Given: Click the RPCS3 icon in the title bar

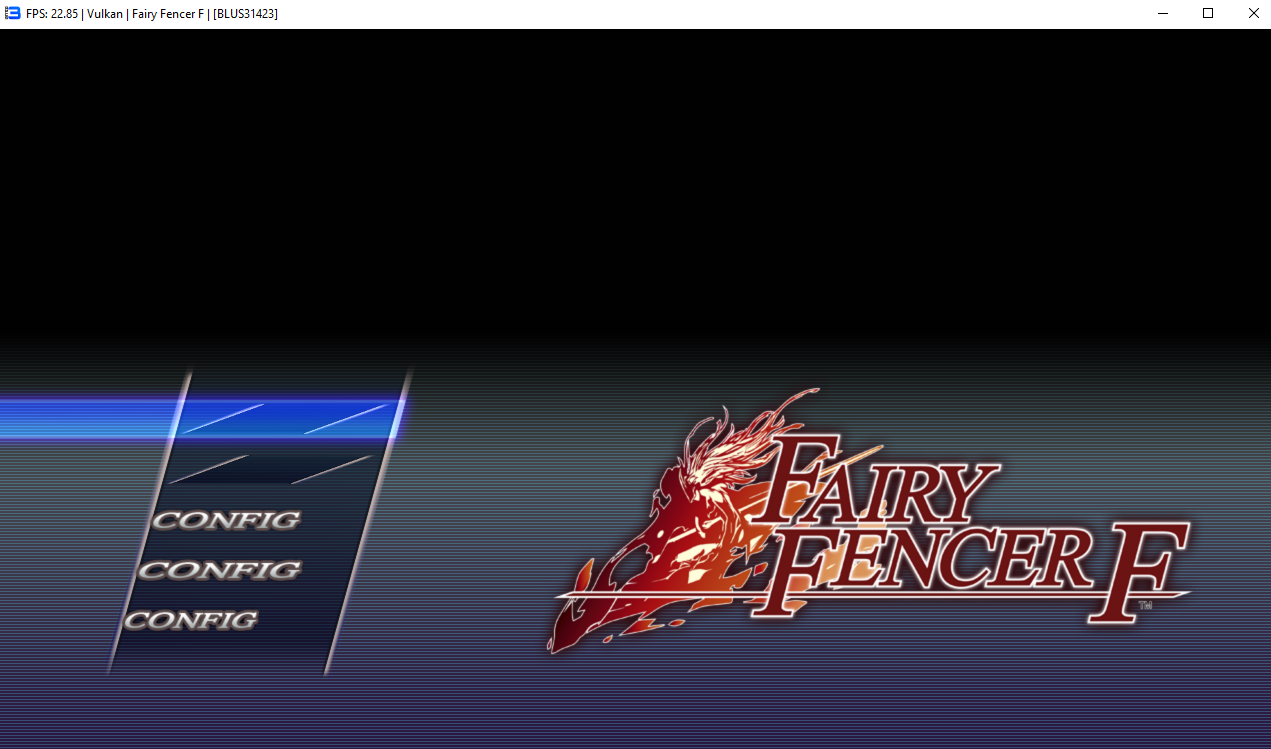Looking at the screenshot, I should coord(13,13).
